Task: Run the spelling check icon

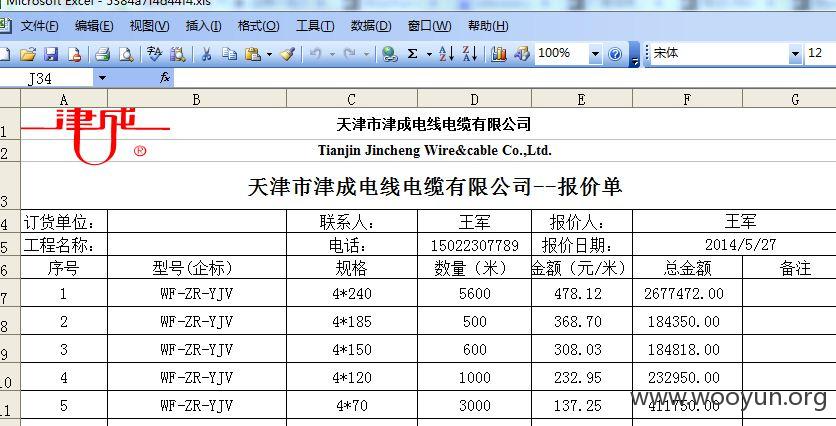Action: (154, 54)
